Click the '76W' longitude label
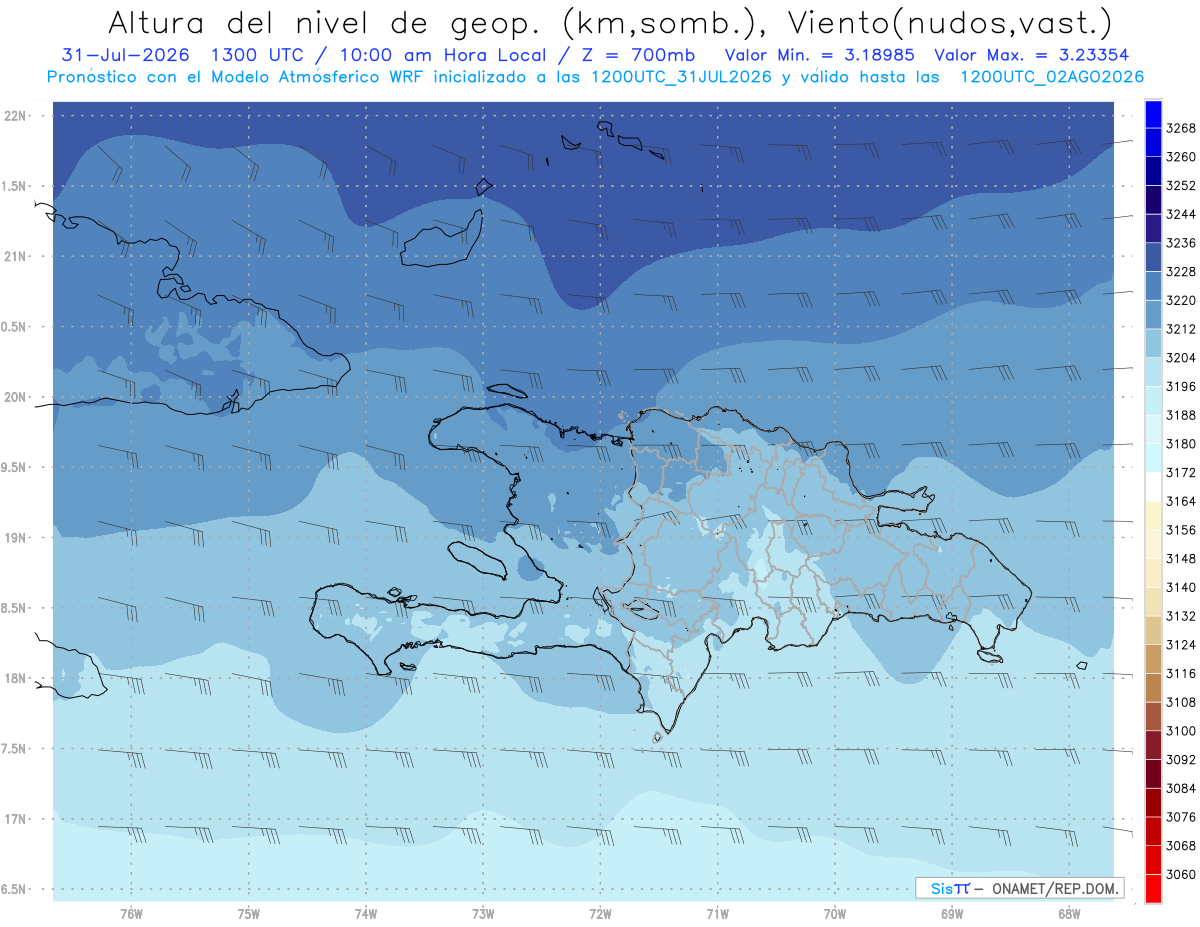Screen dimensions: 1200x927 (x=131, y=914)
